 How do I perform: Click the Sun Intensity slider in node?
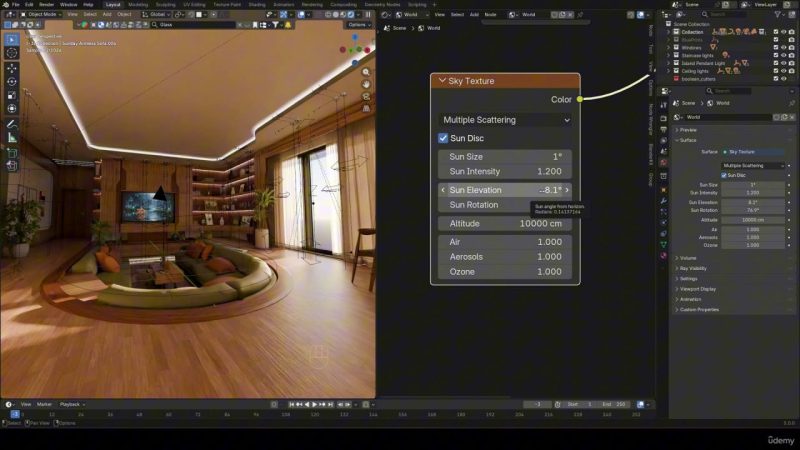pos(506,171)
